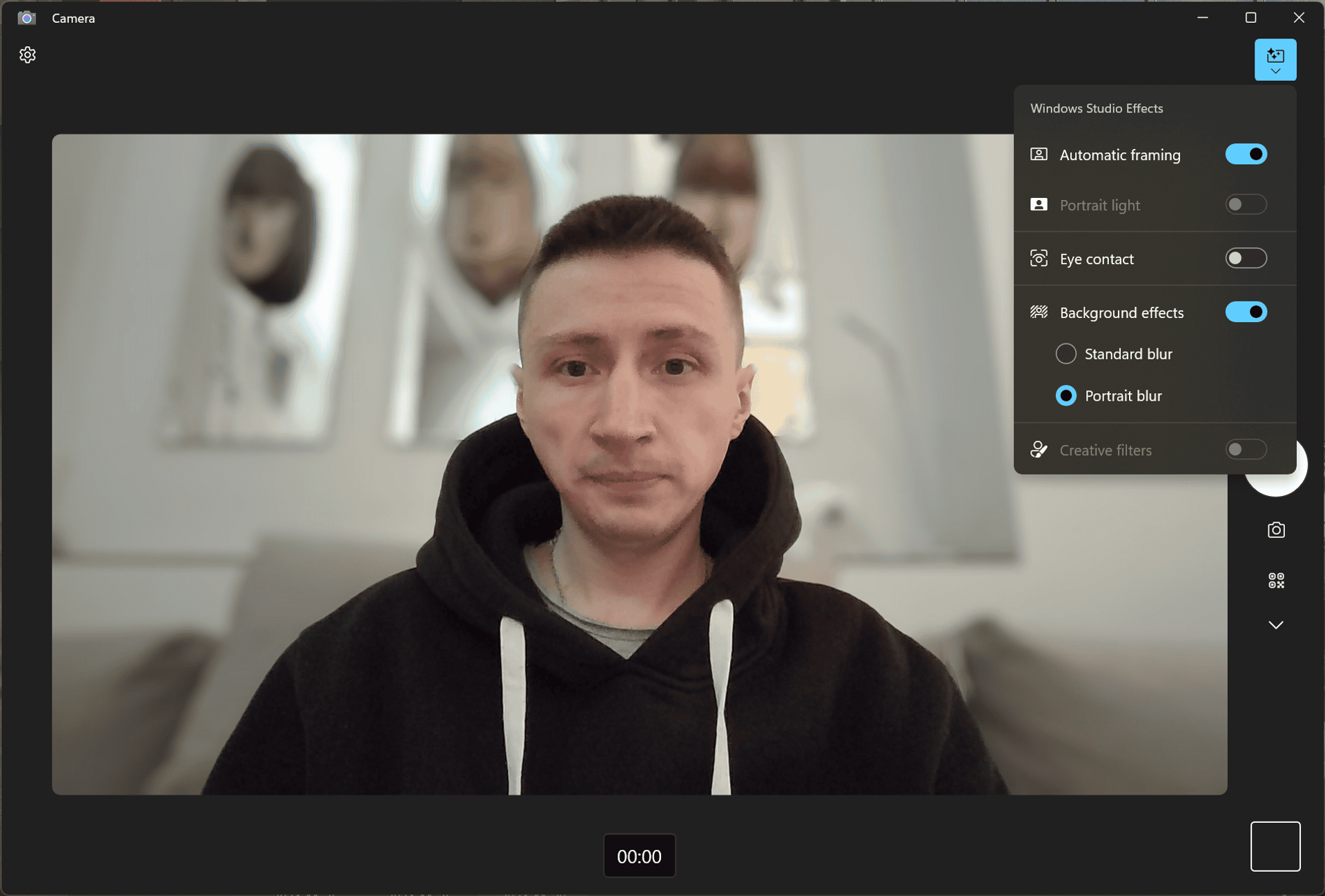
Task: Click the Background effects icon
Action: coord(1039,312)
